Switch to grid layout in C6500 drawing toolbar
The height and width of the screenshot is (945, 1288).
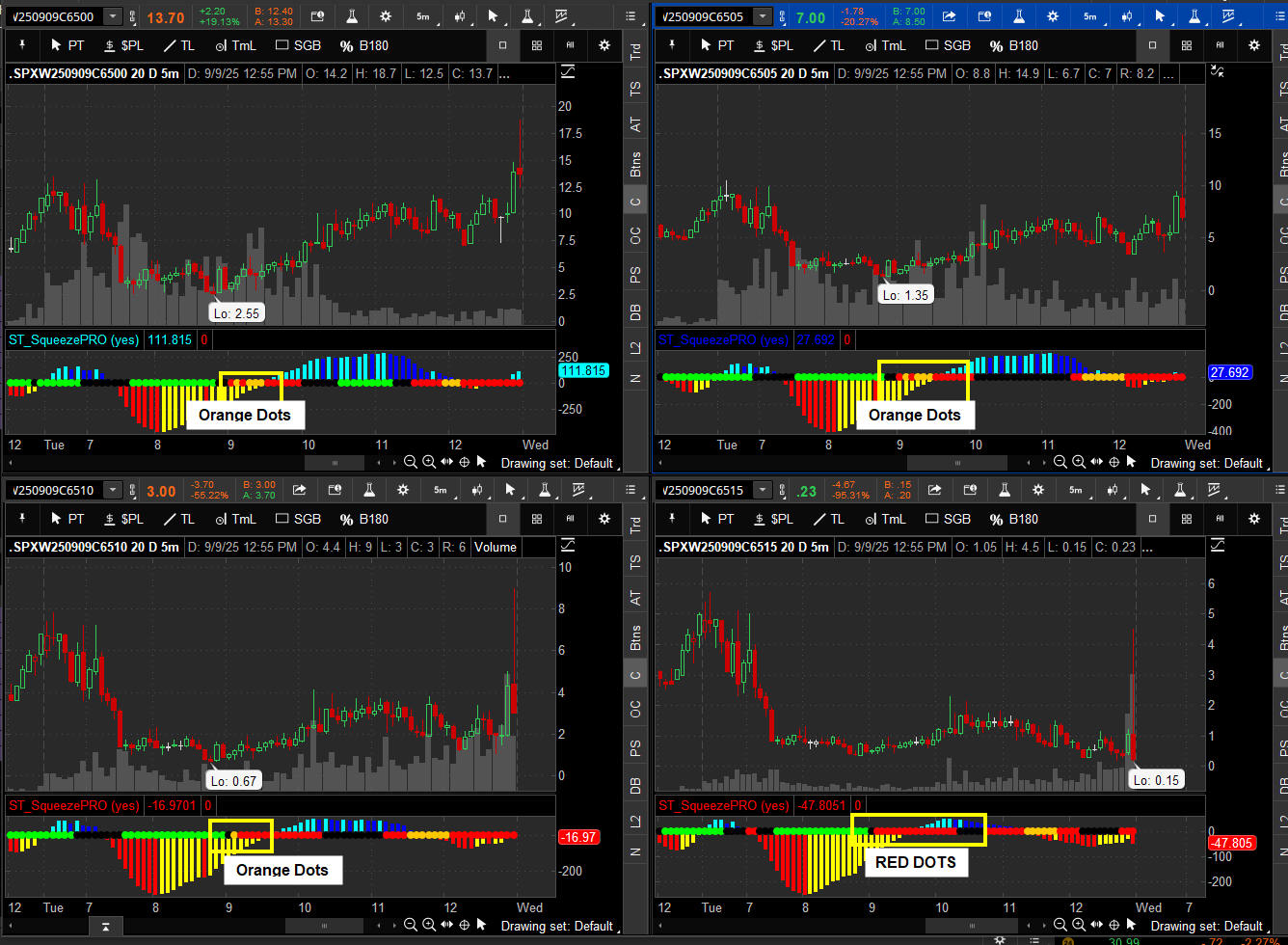pyautogui.click(x=537, y=45)
